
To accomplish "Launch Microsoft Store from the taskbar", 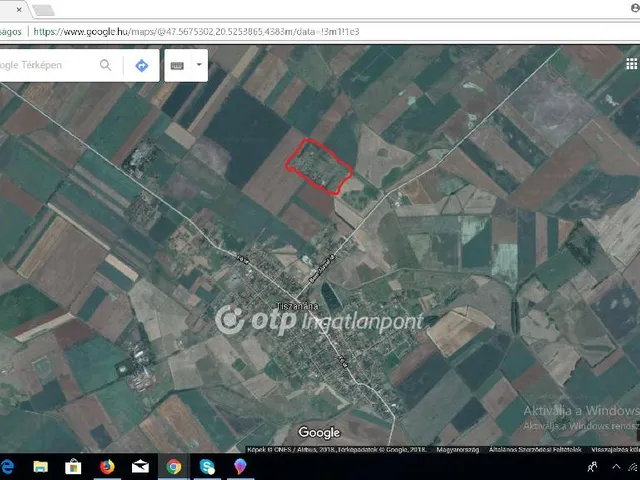I will coord(73,467).
